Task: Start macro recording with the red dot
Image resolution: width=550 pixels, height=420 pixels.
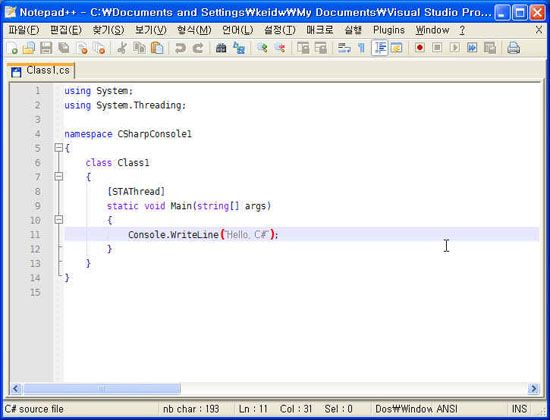Action: pos(420,47)
